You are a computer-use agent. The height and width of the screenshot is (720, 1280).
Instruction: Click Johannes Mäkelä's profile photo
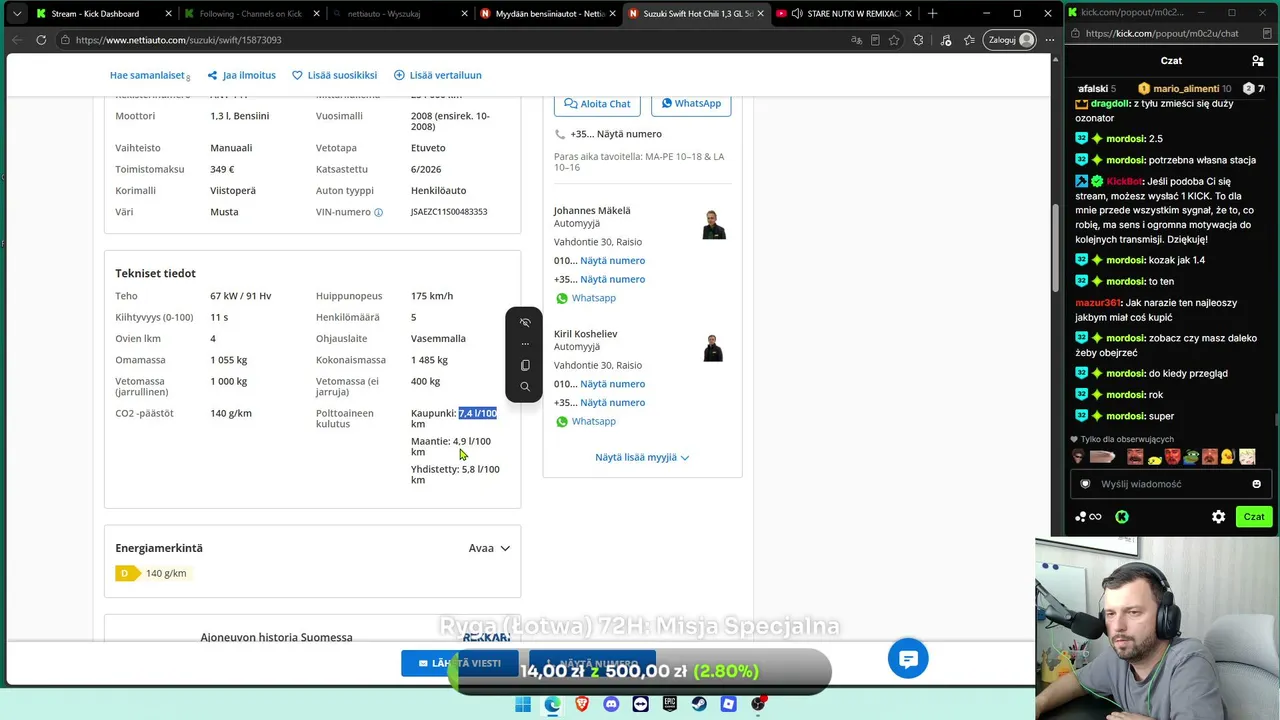714,225
